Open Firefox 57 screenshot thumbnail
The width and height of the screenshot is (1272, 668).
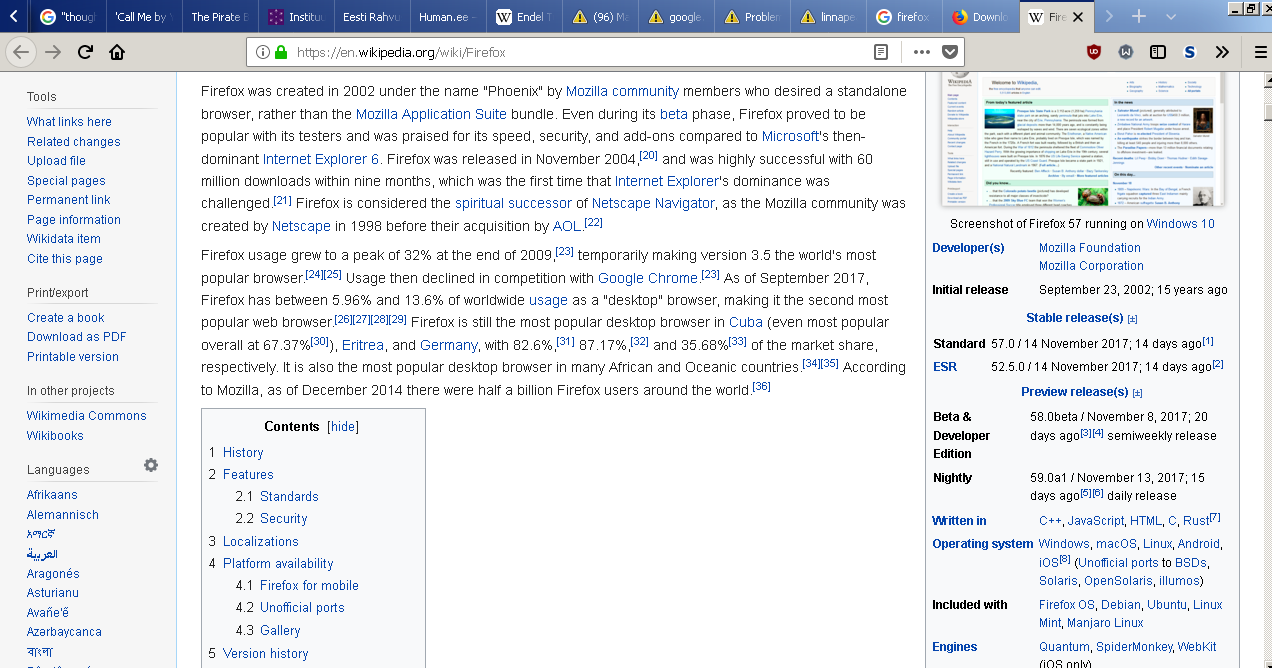(x=1081, y=138)
